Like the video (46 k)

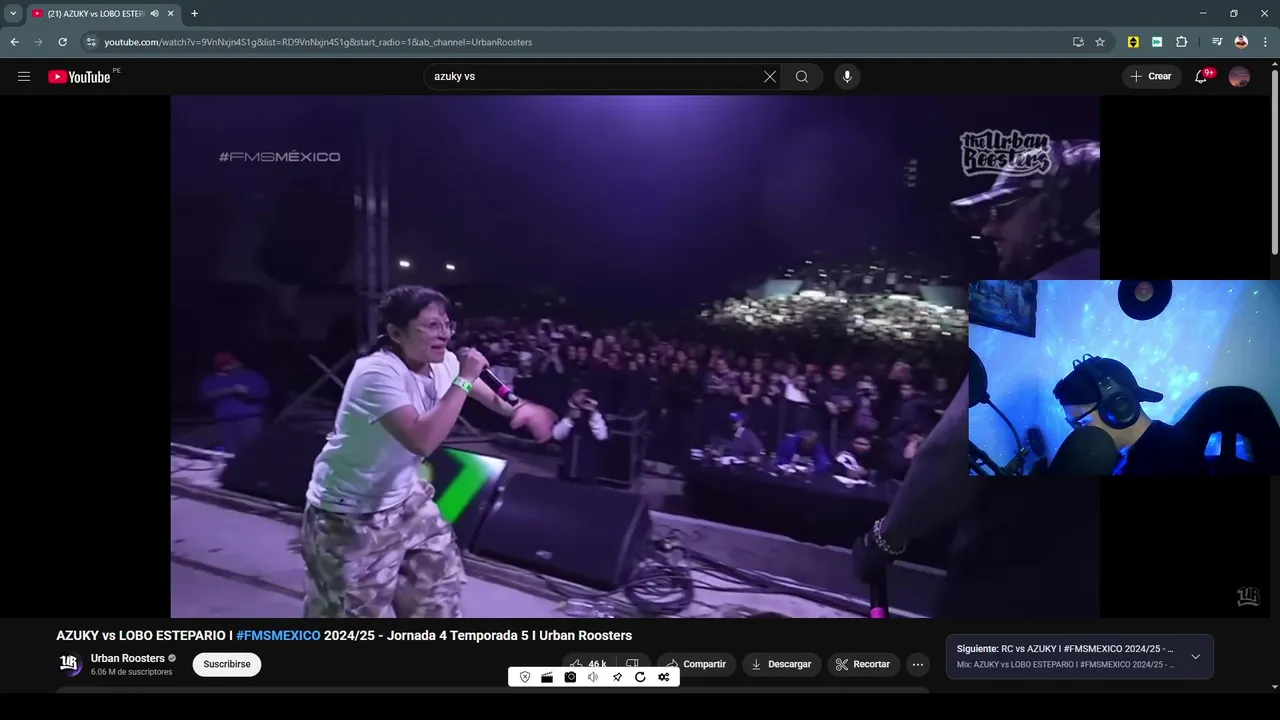point(588,664)
